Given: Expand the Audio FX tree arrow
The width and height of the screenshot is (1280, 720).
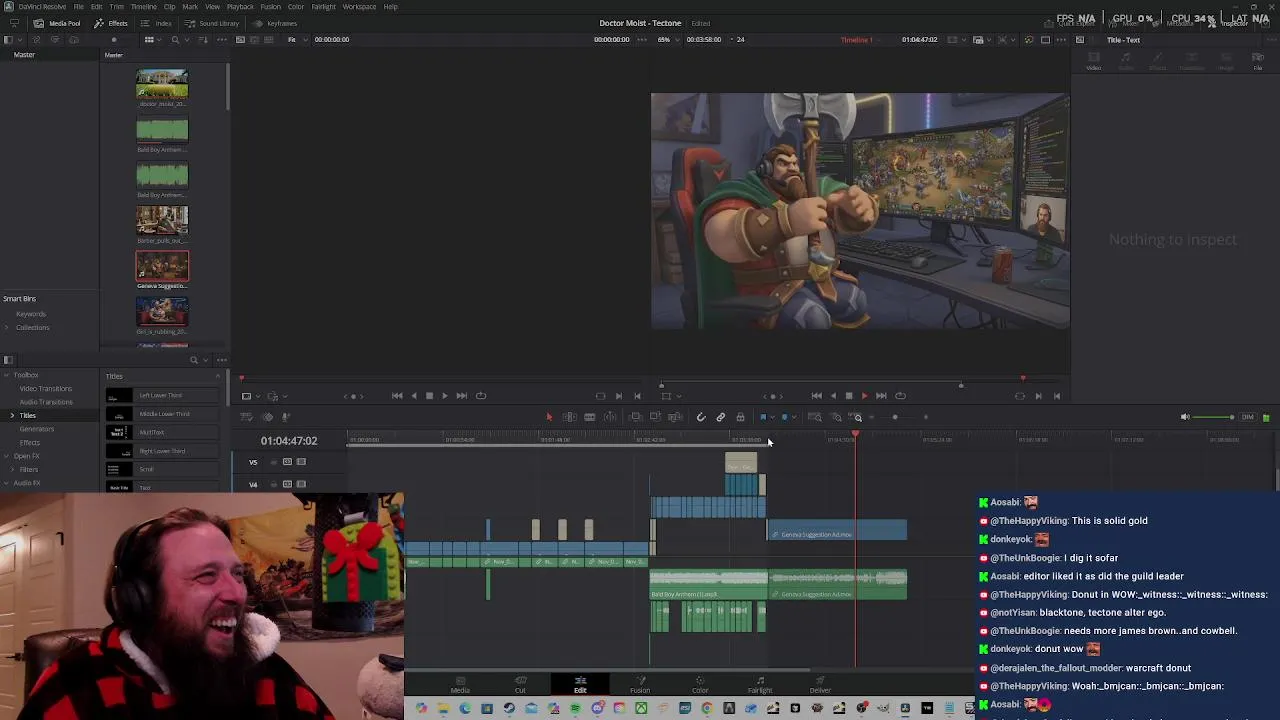Looking at the screenshot, I should [x=6, y=483].
